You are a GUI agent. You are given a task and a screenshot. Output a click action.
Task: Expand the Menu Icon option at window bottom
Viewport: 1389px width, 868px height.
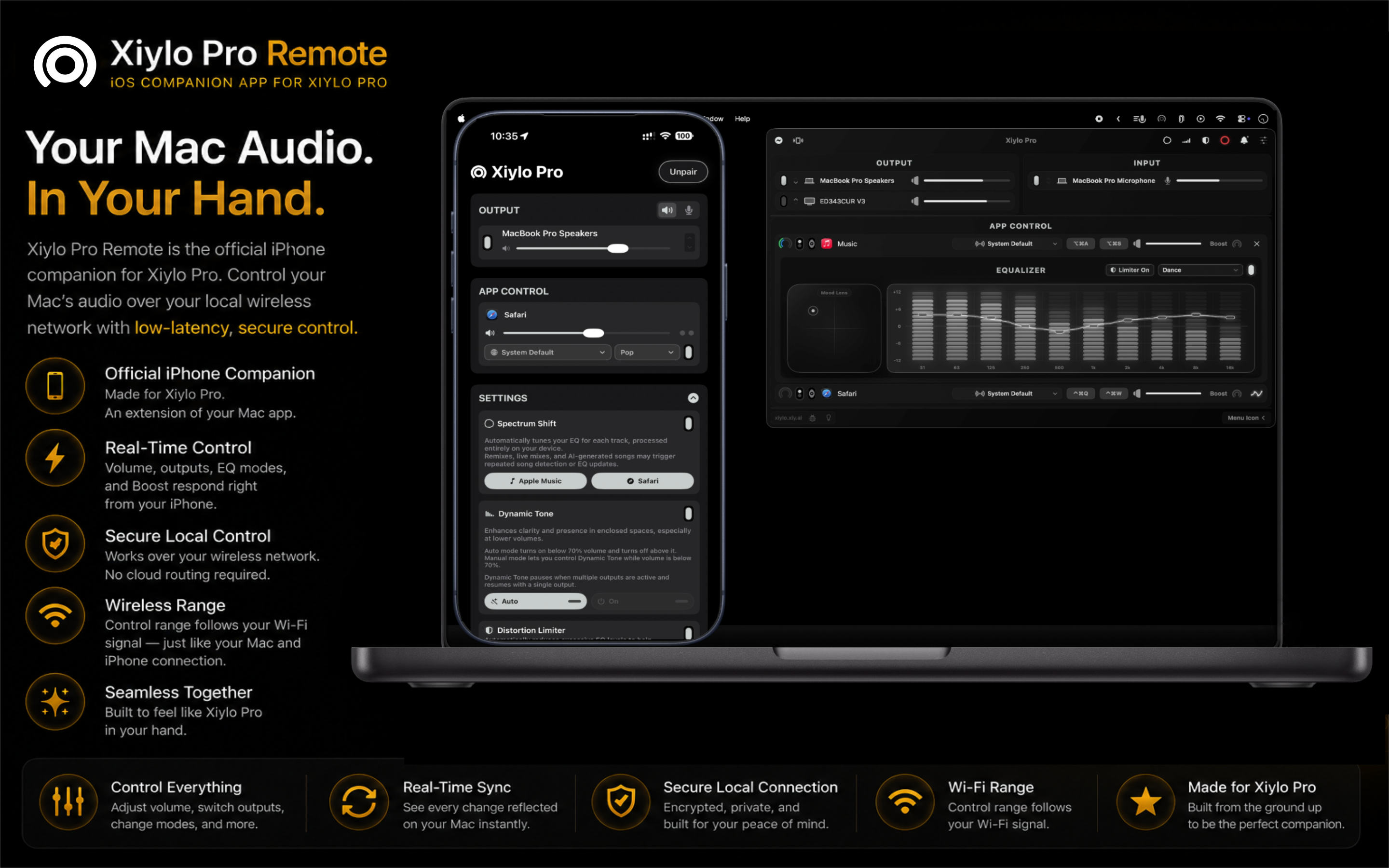pos(1246,418)
